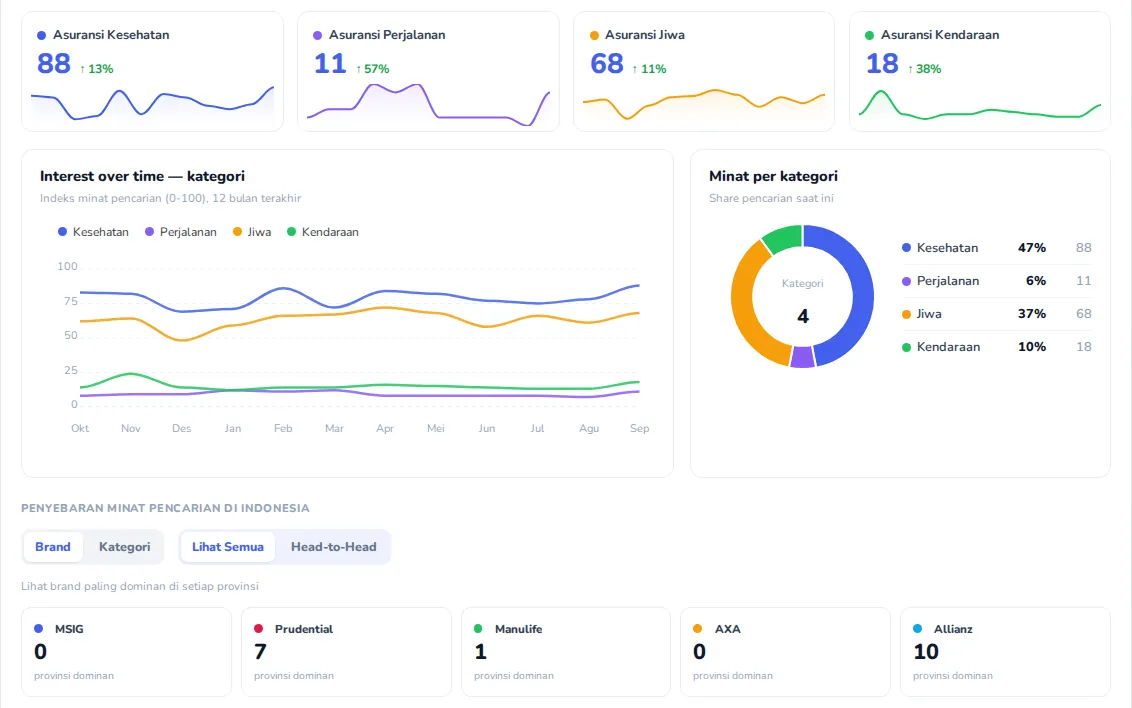This screenshot has height=708, width=1132.
Task: Open the Asuransi Kesehatan summary card
Action: pyautogui.click(x=152, y=71)
